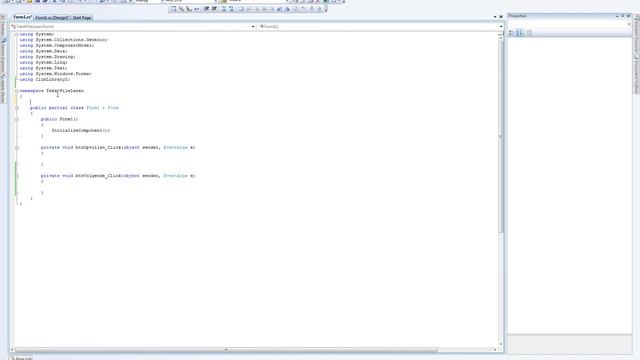Click the vertical scrollbar down arrow

click(500, 344)
